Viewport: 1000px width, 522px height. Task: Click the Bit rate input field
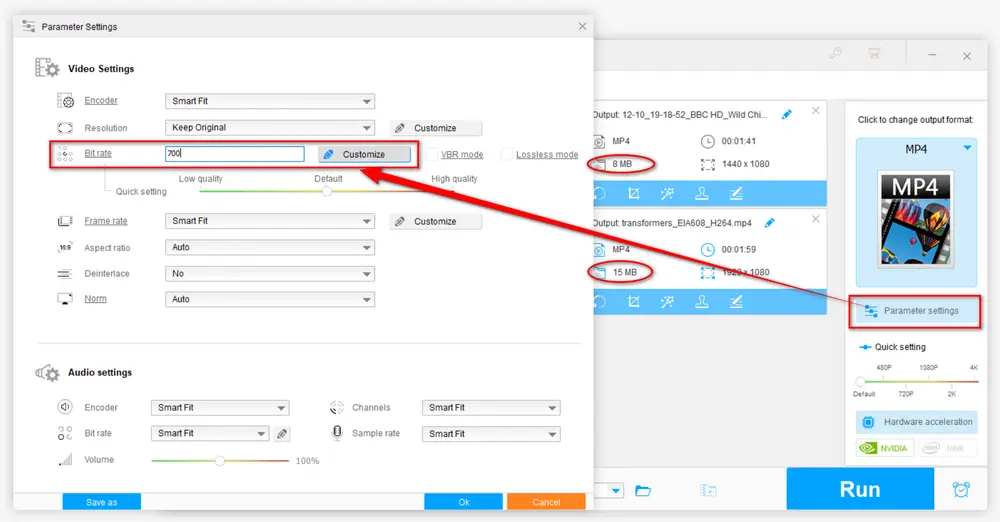pos(235,154)
